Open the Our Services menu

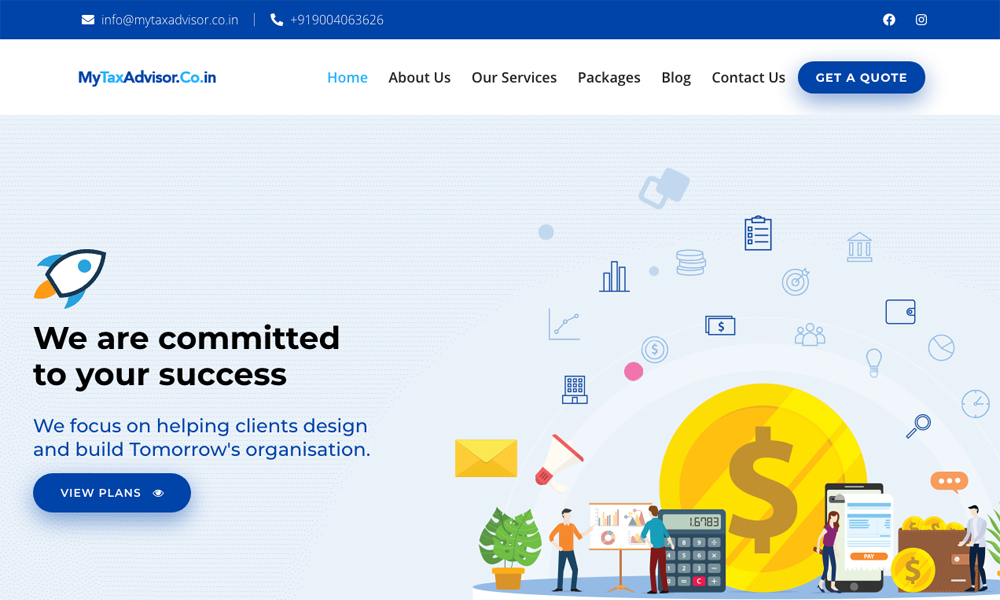point(514,77)
